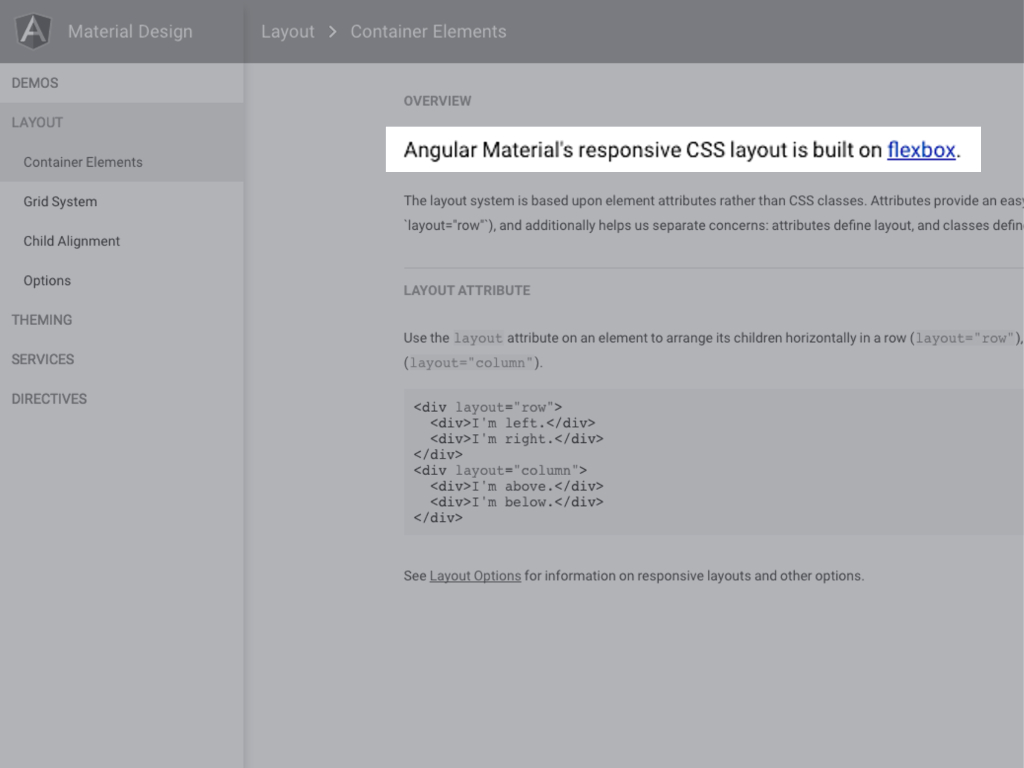Screen dimensions: 1024x768
Task: Click the Layout breadcrumb in header
Action: pyautogui.click(x=288, y=32)
